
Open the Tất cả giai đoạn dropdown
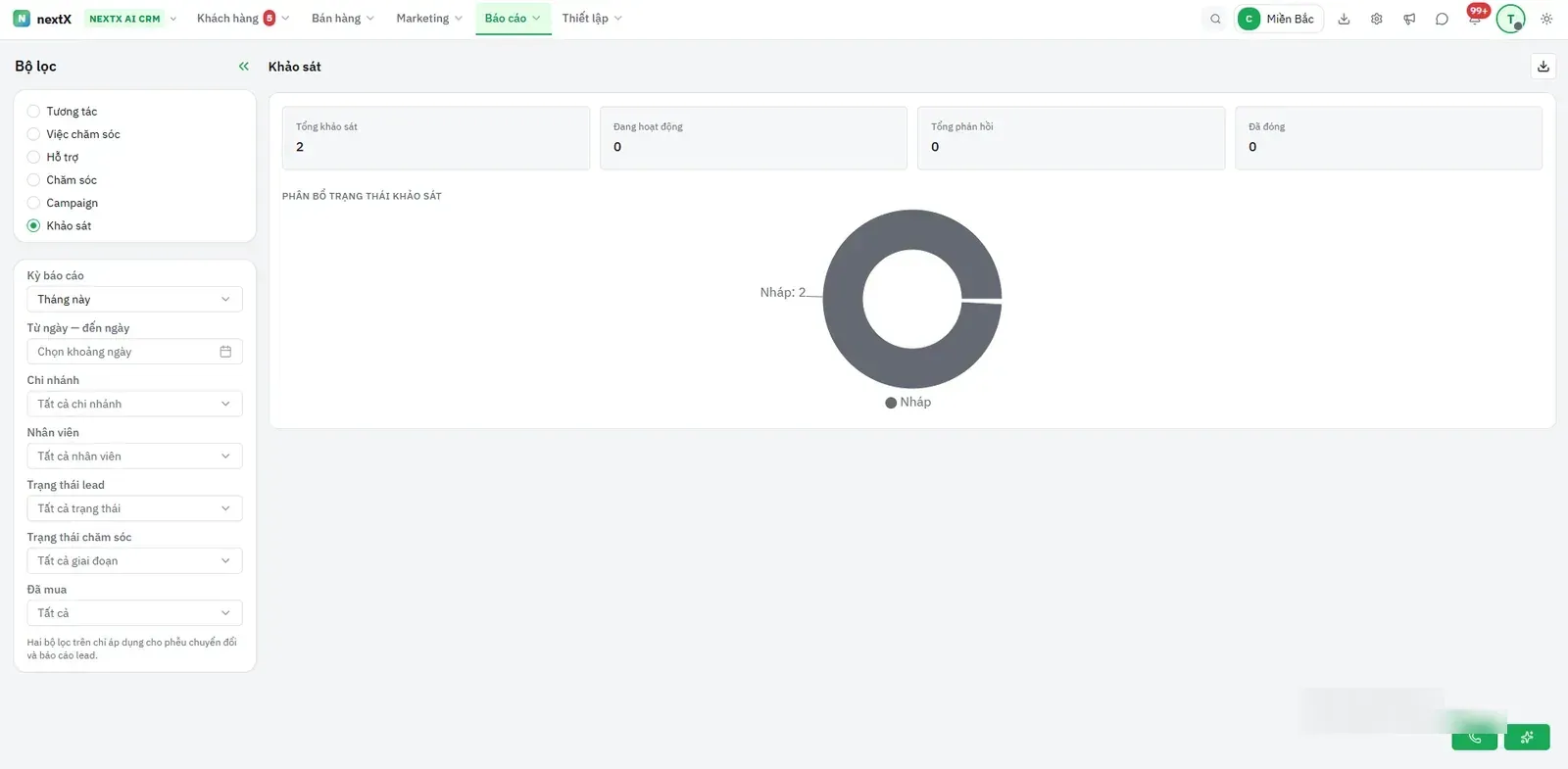click(x=134, y=560)
